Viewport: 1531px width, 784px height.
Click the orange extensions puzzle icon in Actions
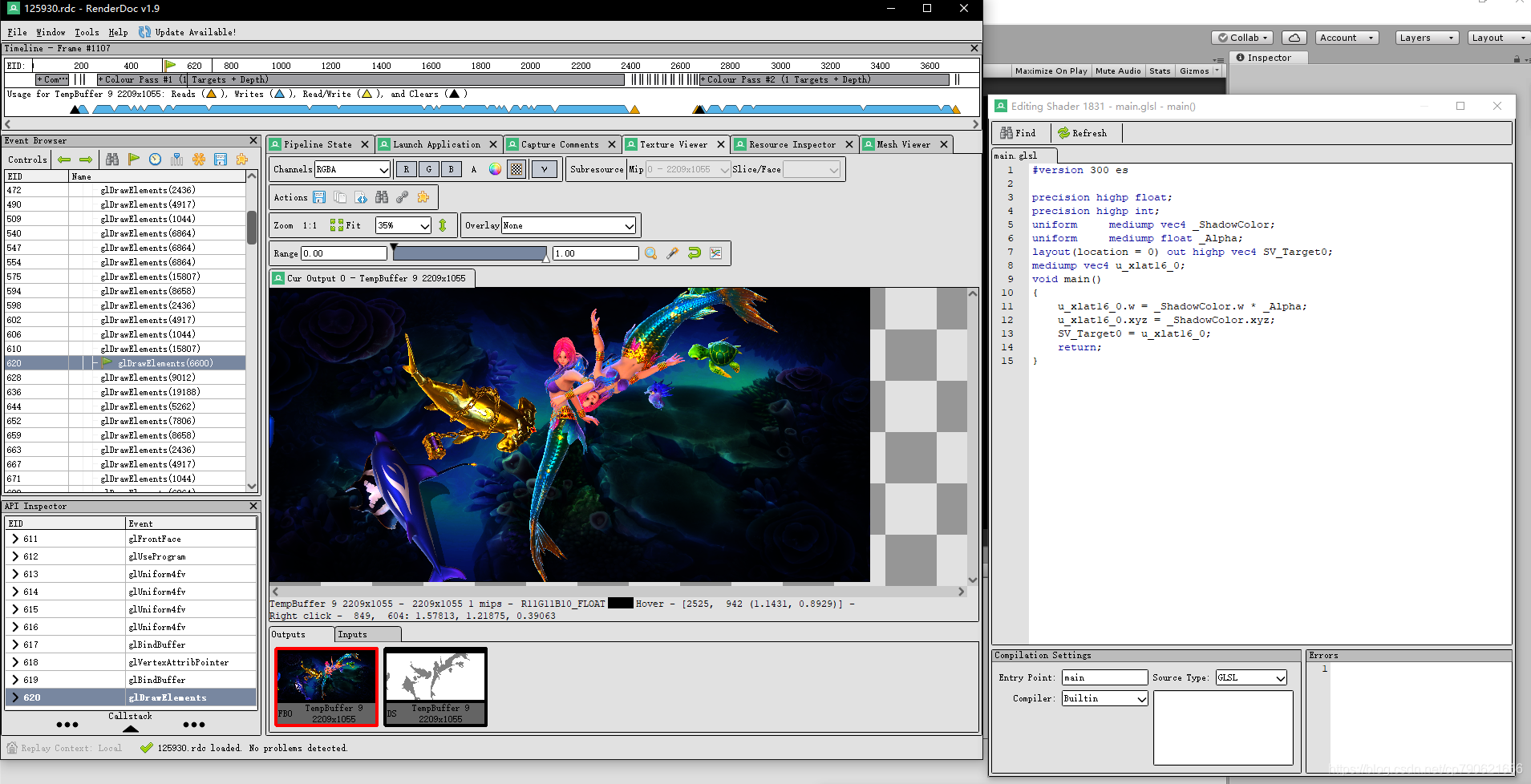[423, 197]
